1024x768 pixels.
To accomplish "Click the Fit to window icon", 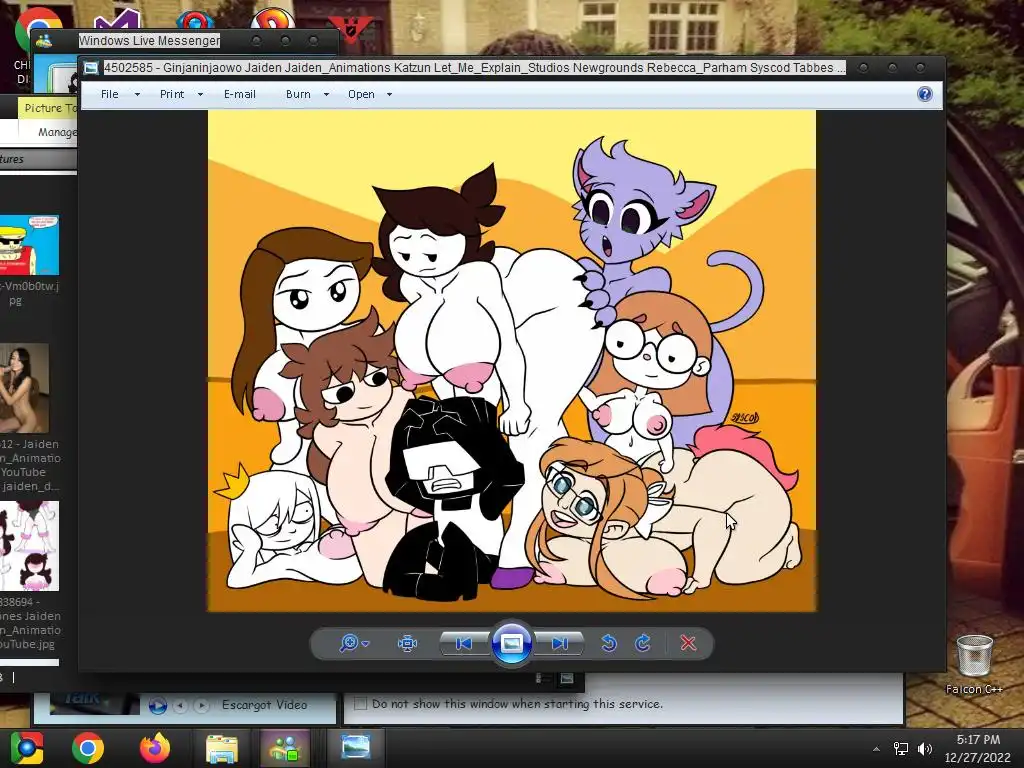I will click(x=408, y=643).
